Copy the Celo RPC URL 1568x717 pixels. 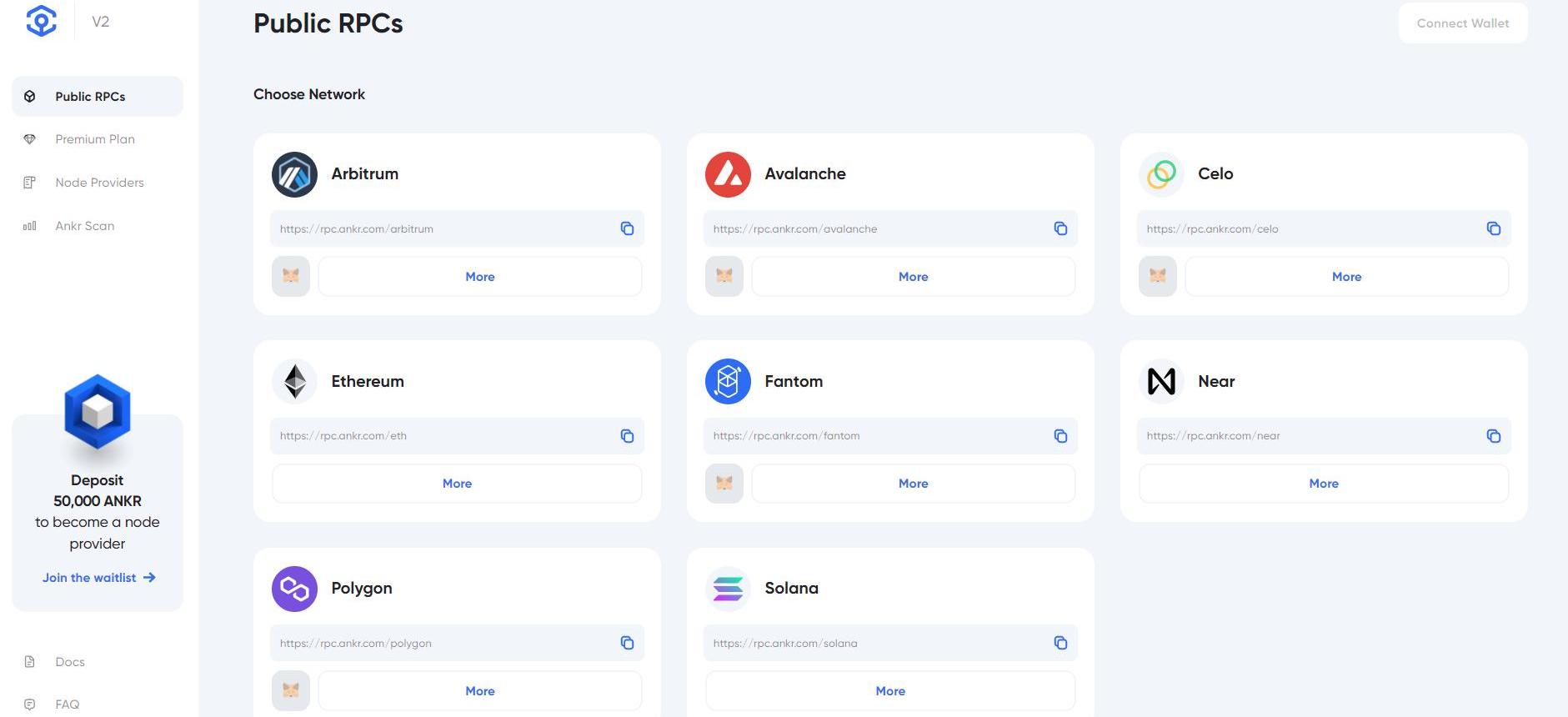pyautogui.click(x=1494, y=228)
